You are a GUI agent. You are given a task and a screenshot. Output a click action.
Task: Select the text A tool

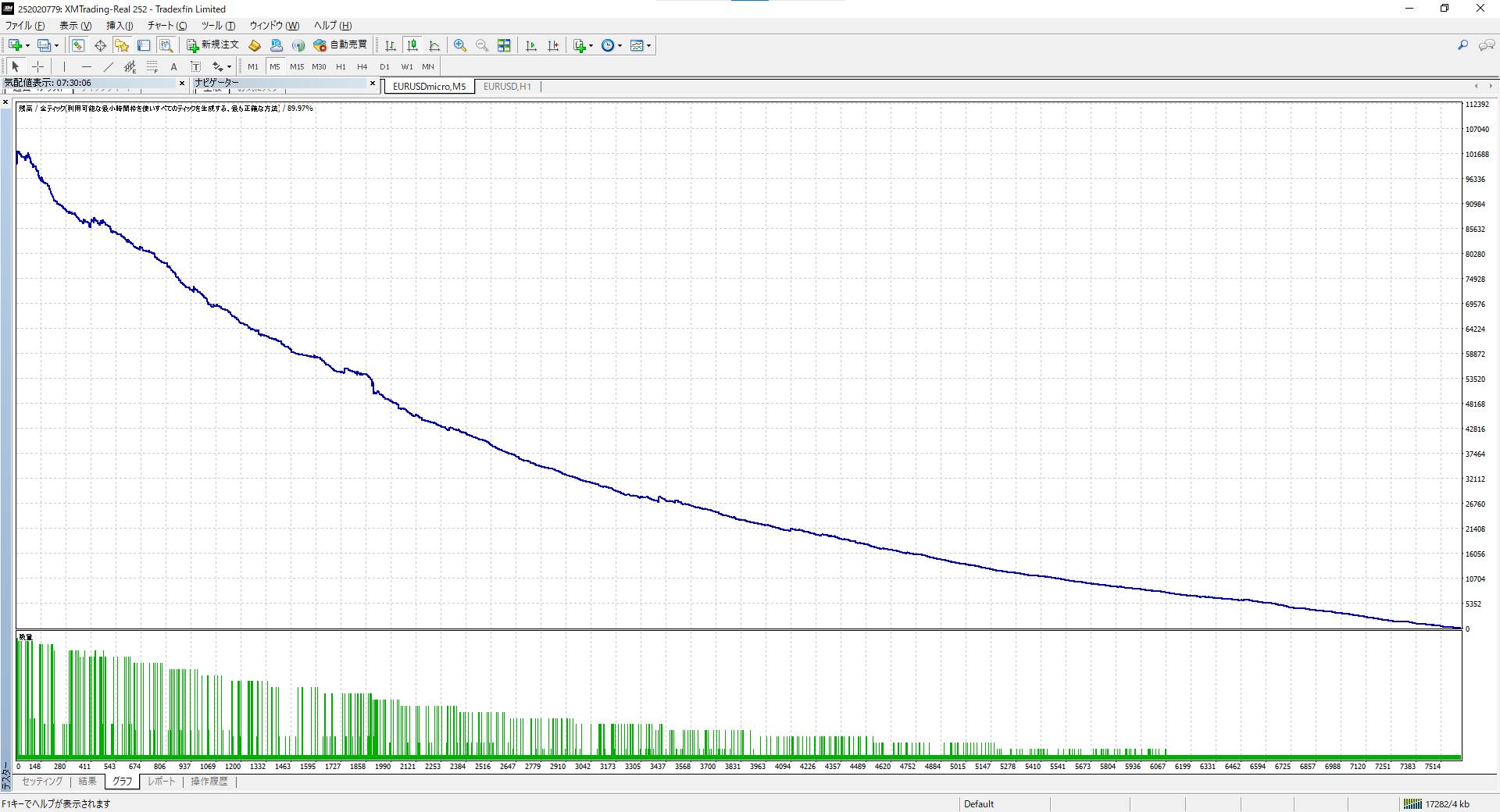pos(173,66)
